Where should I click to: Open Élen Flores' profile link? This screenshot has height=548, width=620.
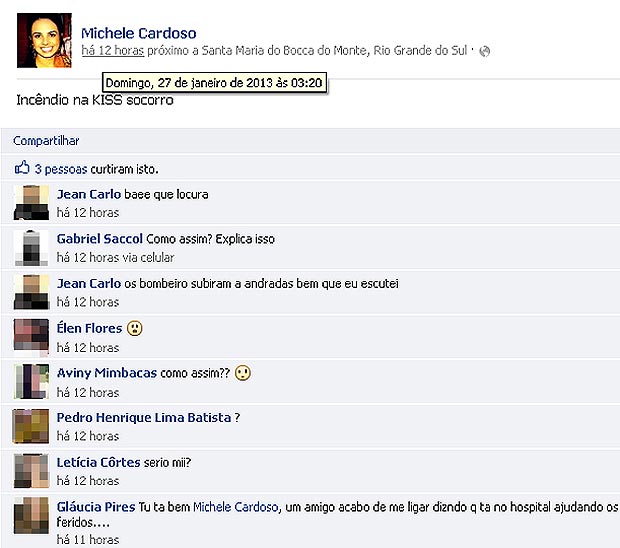89,328
